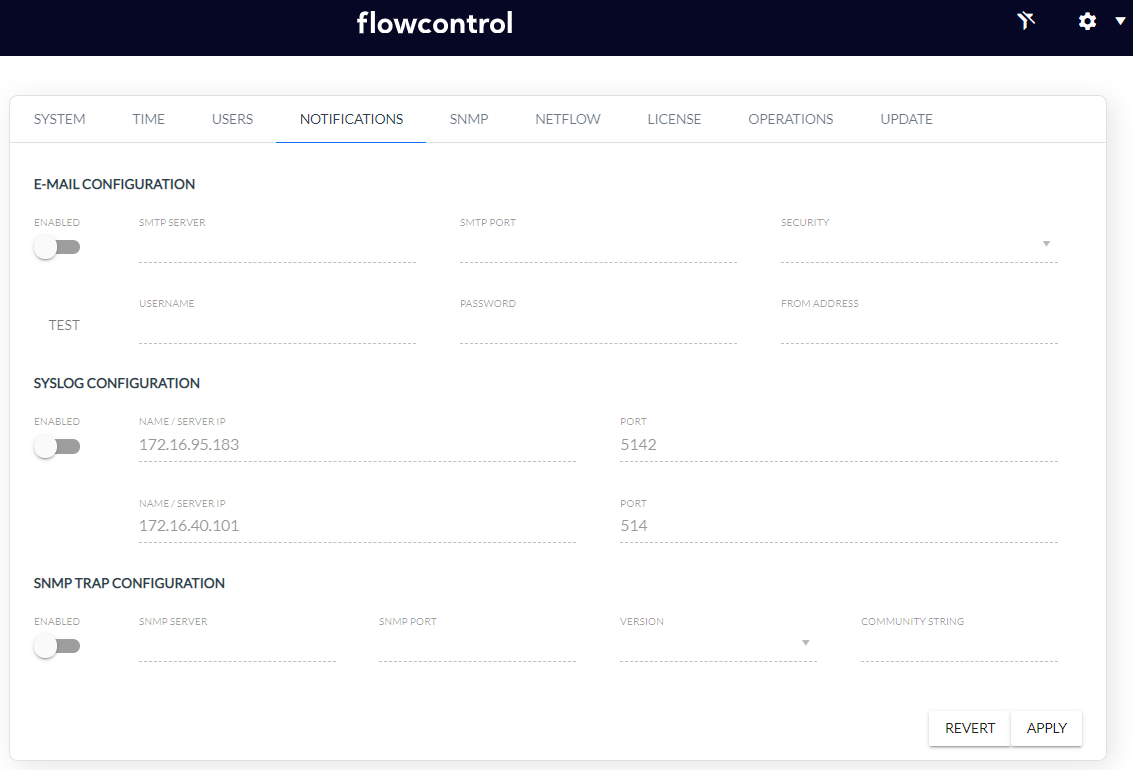
Task: Click the Revert button
Action: [970, 728]
